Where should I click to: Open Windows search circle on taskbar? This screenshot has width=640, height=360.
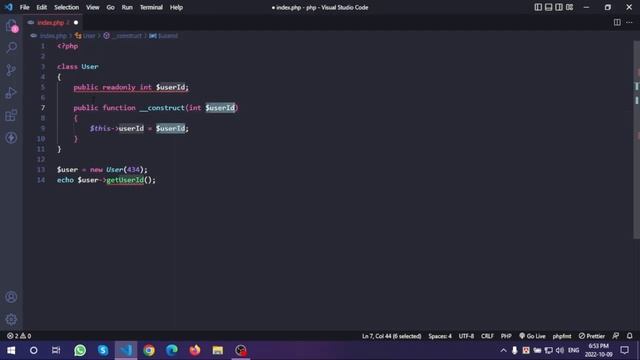[x=33, y=350]
